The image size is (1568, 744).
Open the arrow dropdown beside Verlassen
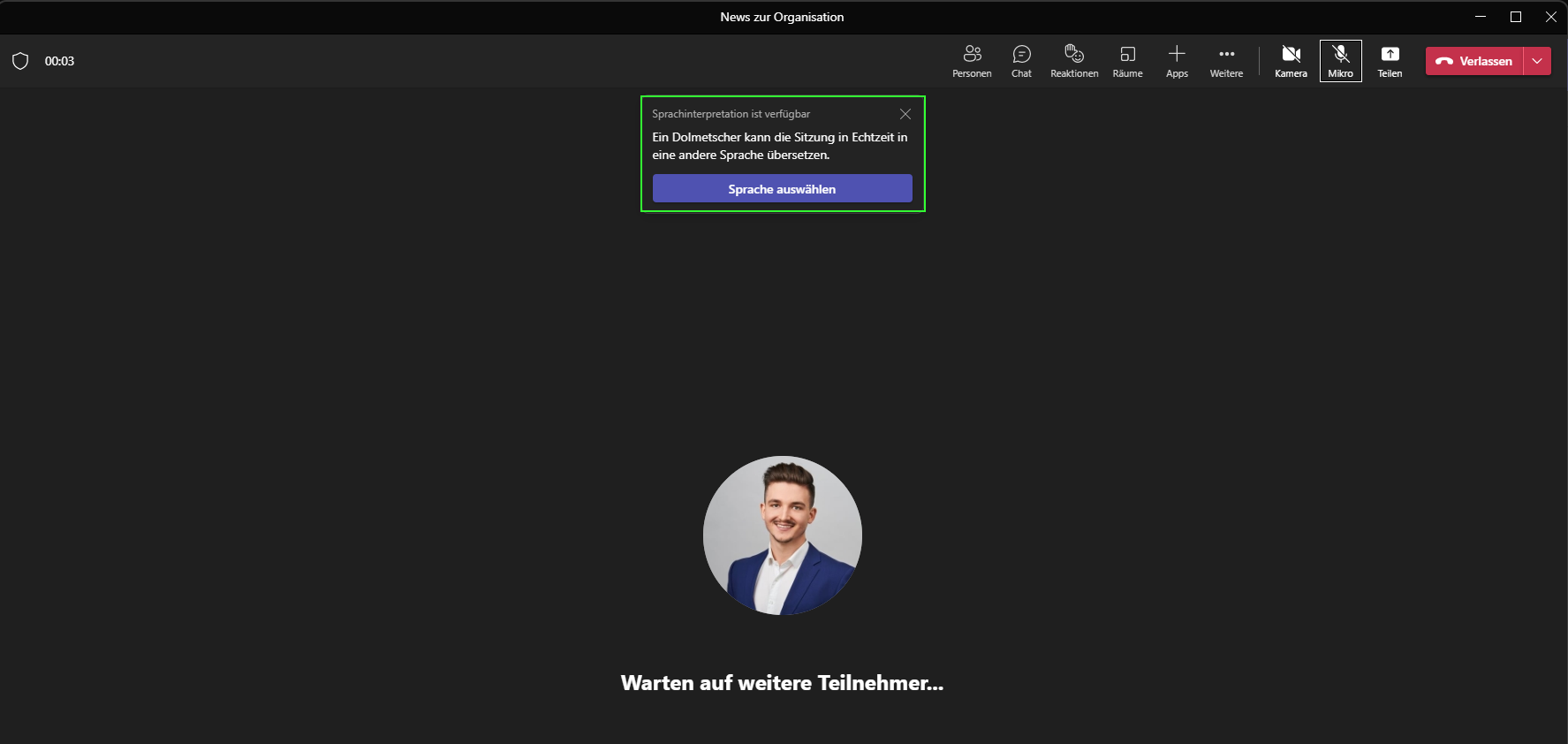[1538, 61]
